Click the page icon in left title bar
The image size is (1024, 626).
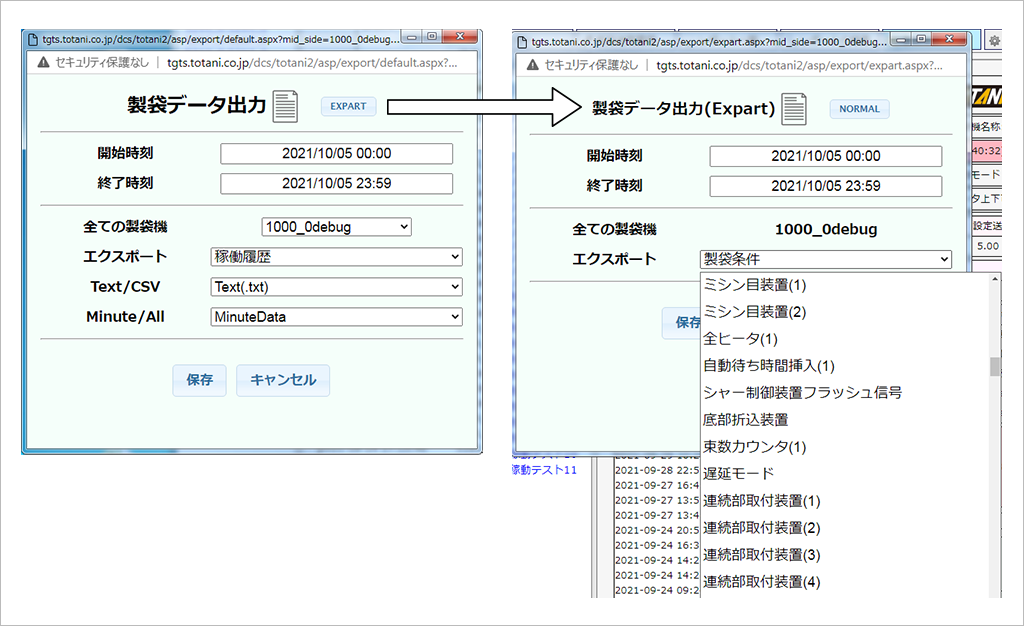click(x=31, y=38)
